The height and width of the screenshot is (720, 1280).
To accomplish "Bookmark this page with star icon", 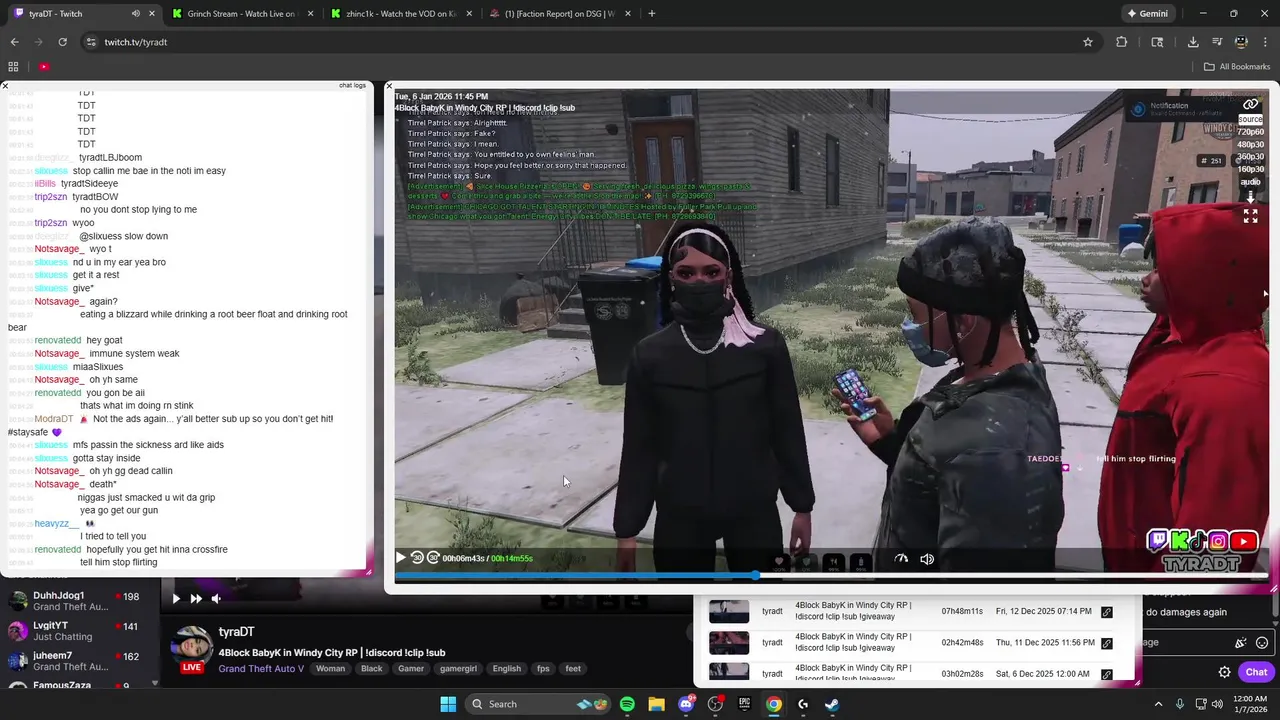I will [1088, 42].
